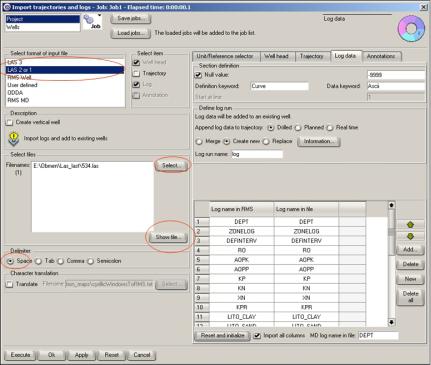Select DDDA input format
This screenshot has height=365, width=431.
pos(65,93)
